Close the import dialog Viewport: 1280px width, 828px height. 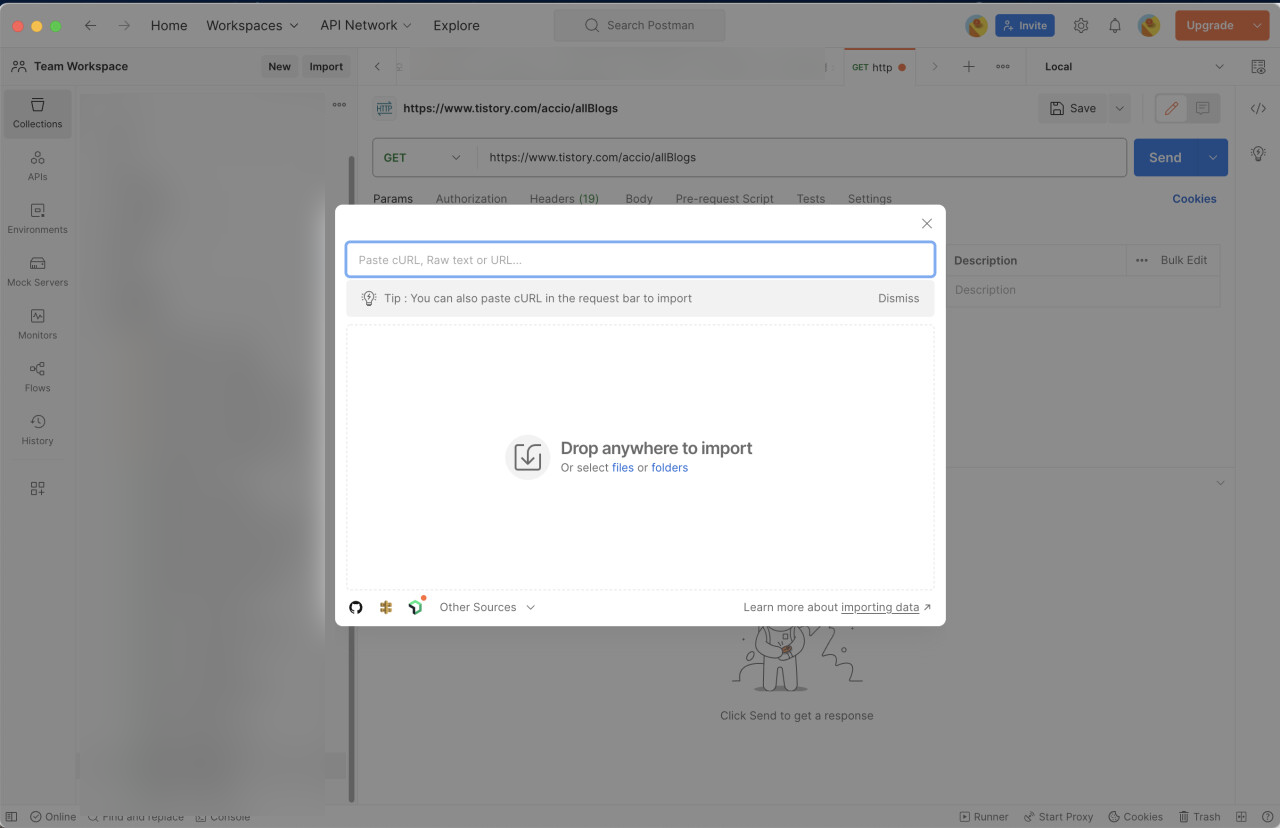927,223
